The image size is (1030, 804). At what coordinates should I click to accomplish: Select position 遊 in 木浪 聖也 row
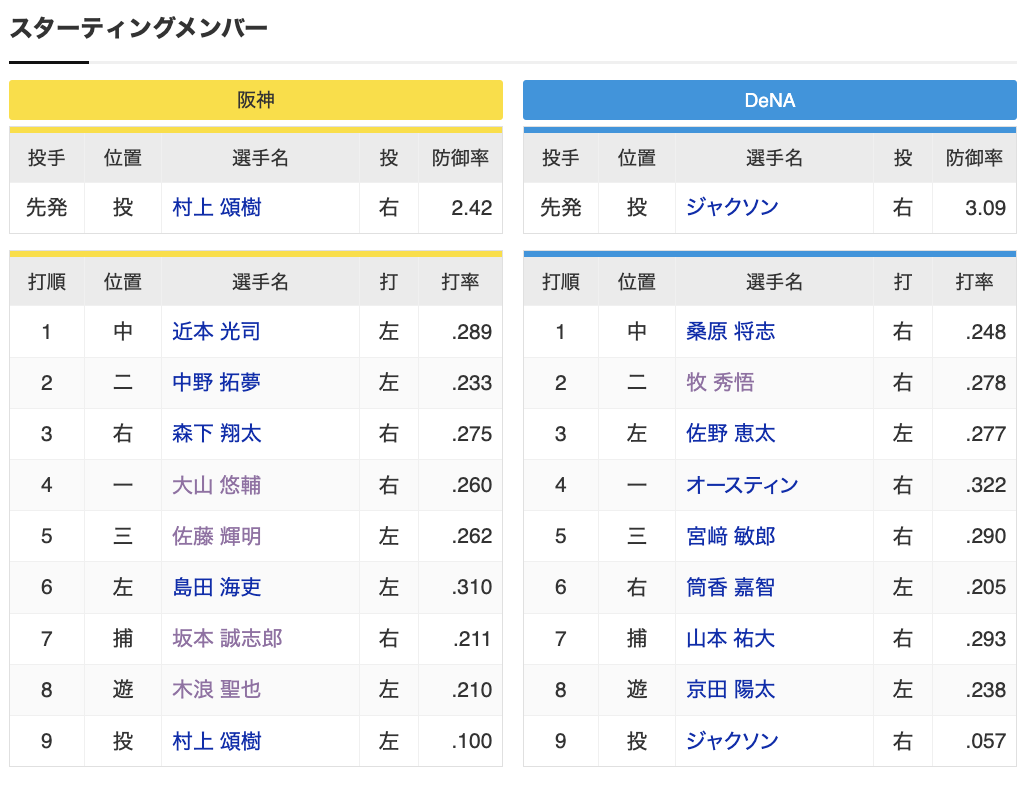tap(123, 689)
